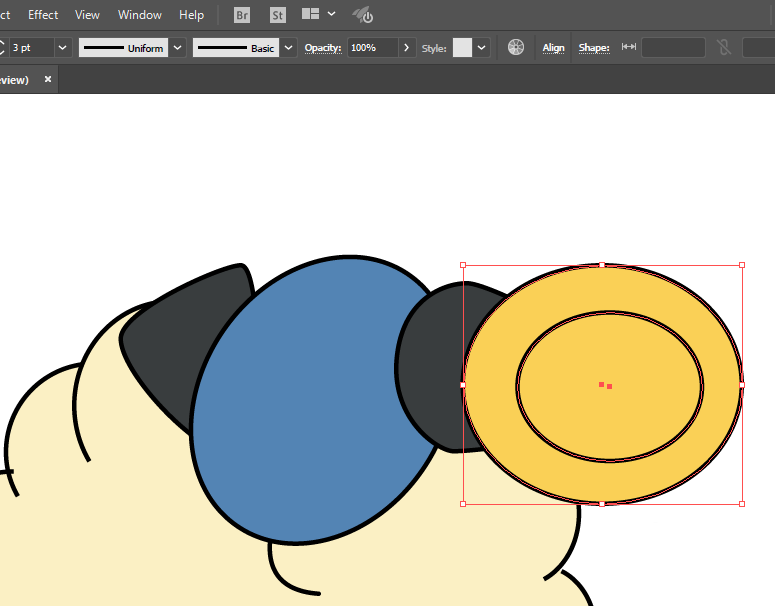Open Adobe Stock via St icon
775x606 pixels.
pyautogui.click(x=278, y=15)
